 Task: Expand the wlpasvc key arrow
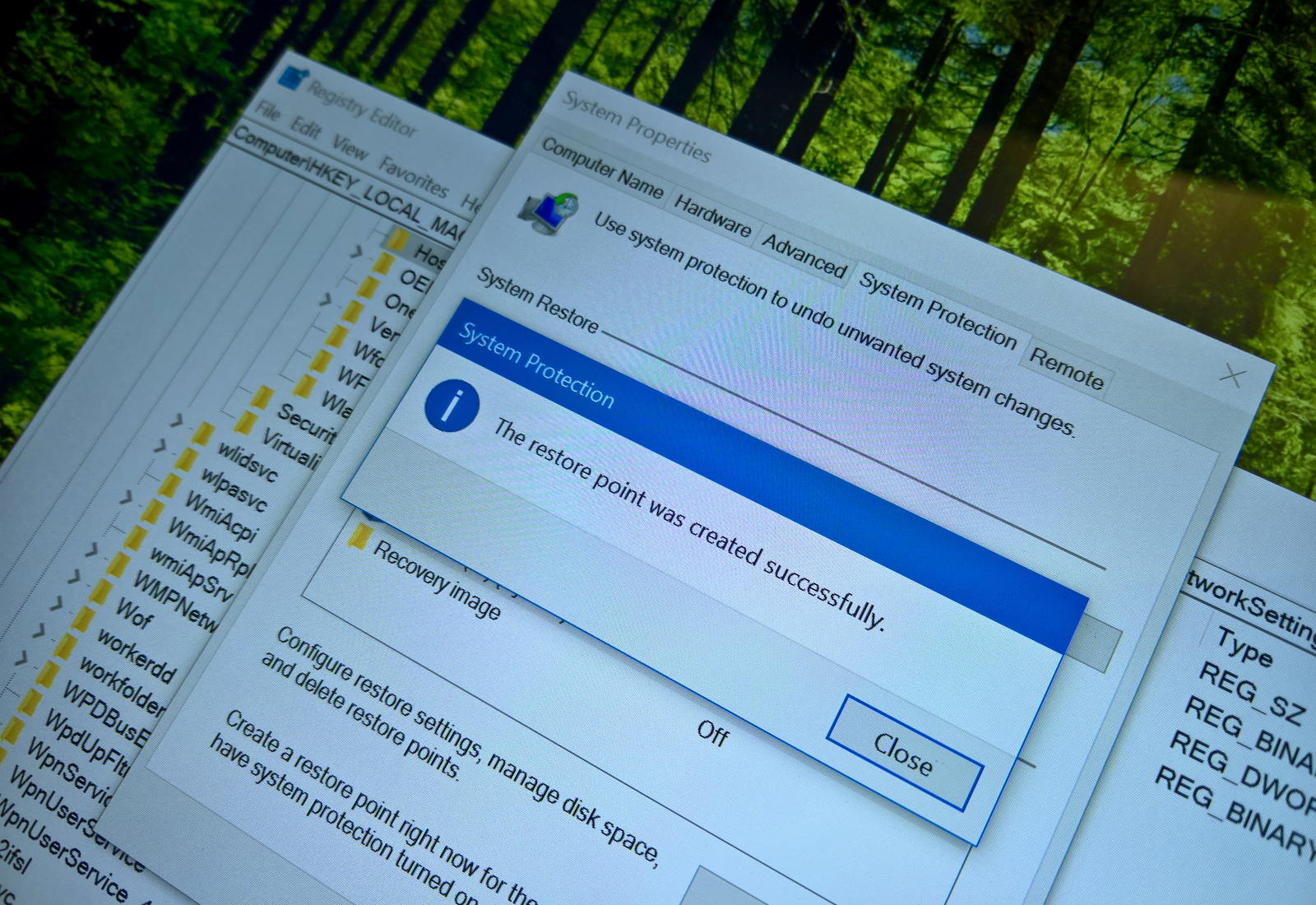click(x=160, y=446)
